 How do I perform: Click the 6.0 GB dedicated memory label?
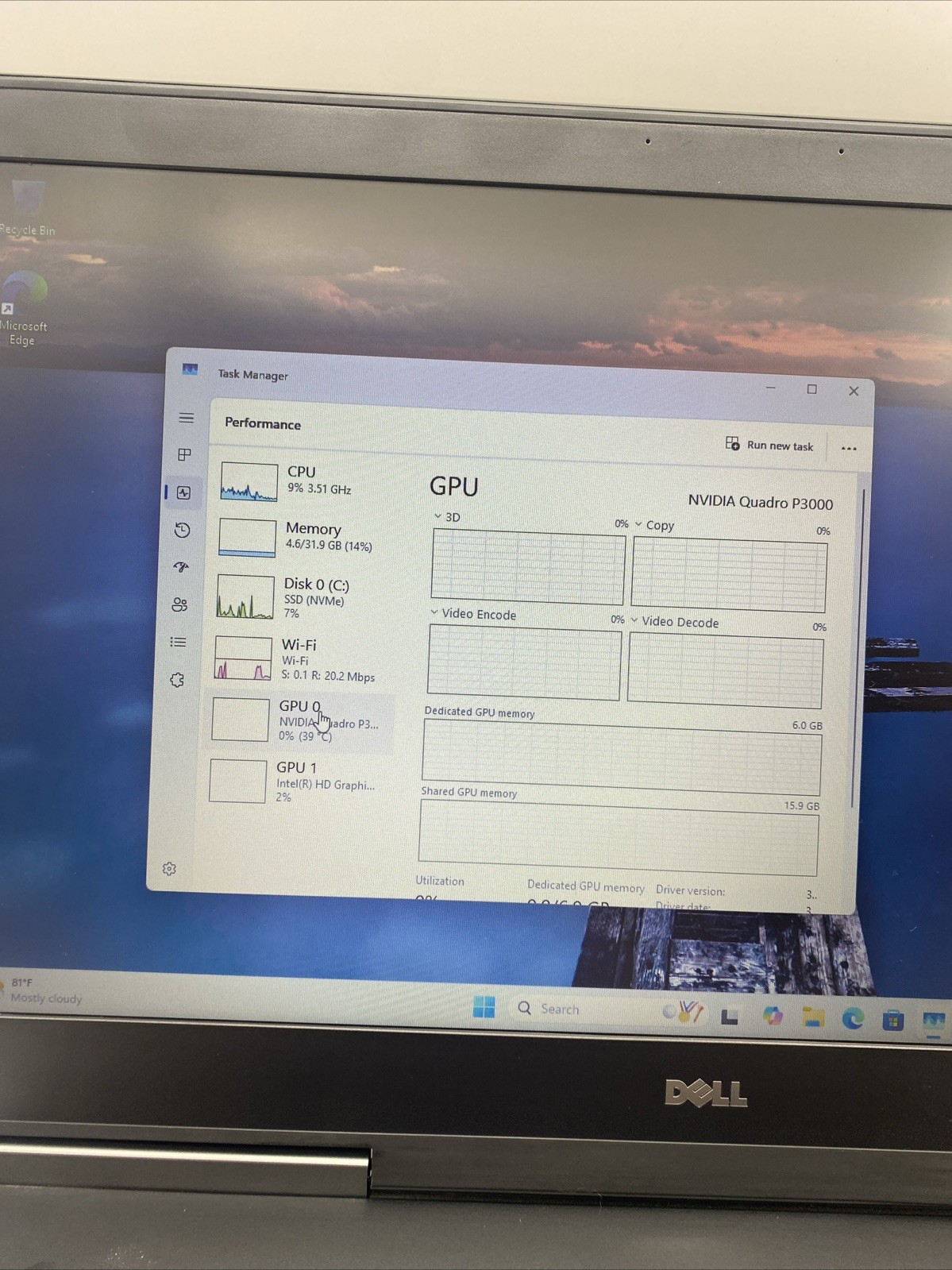pos(807,725)
